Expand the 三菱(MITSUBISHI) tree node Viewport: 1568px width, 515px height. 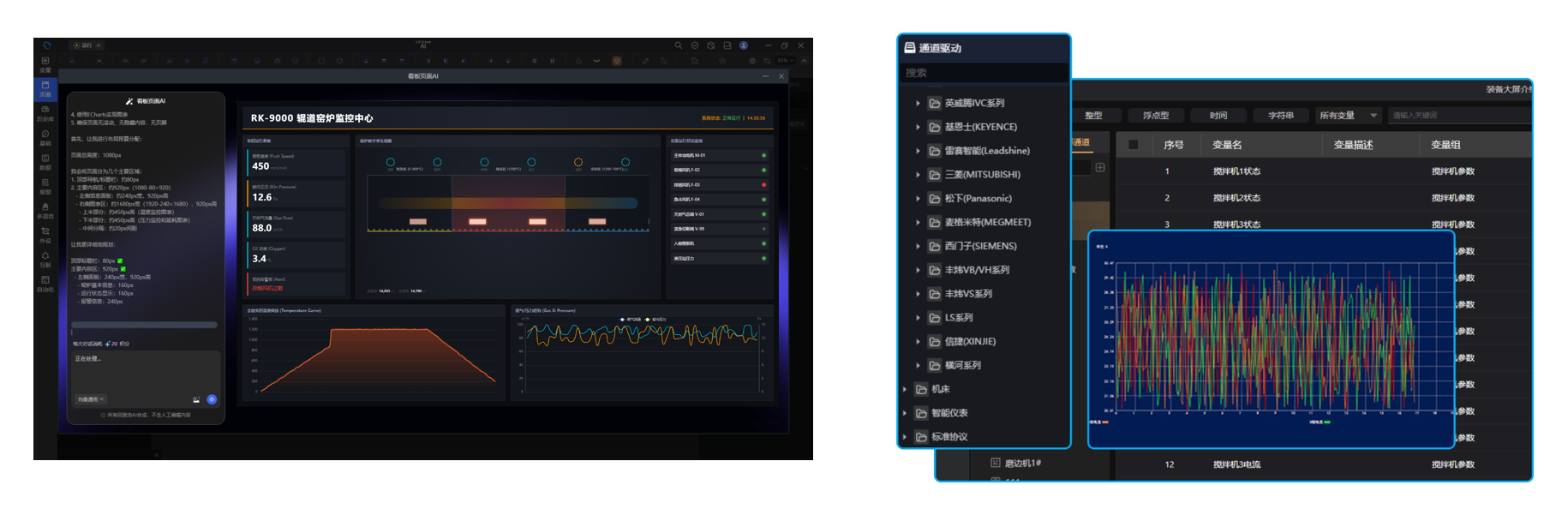click(918, 175)
